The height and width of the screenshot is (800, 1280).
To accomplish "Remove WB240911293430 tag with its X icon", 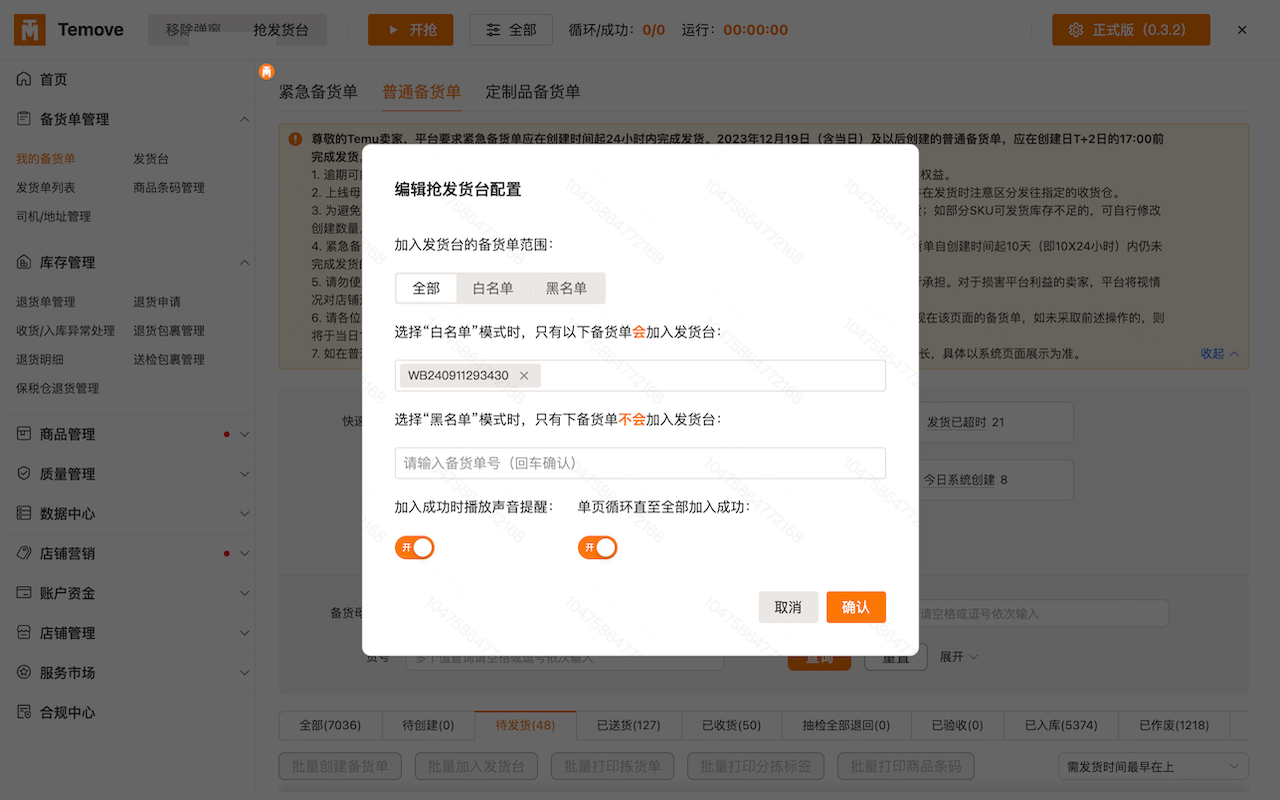I will tap(524, 375).
